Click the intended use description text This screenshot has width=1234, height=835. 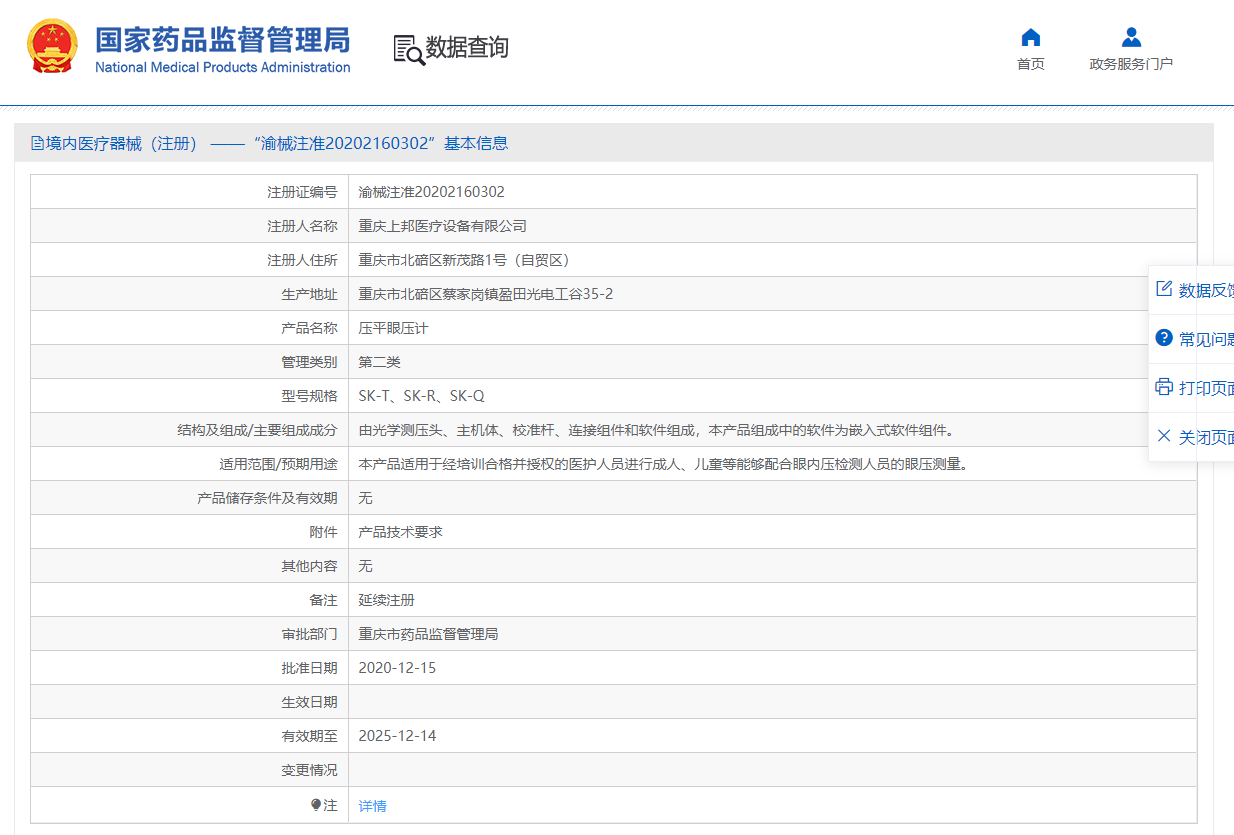665,464
